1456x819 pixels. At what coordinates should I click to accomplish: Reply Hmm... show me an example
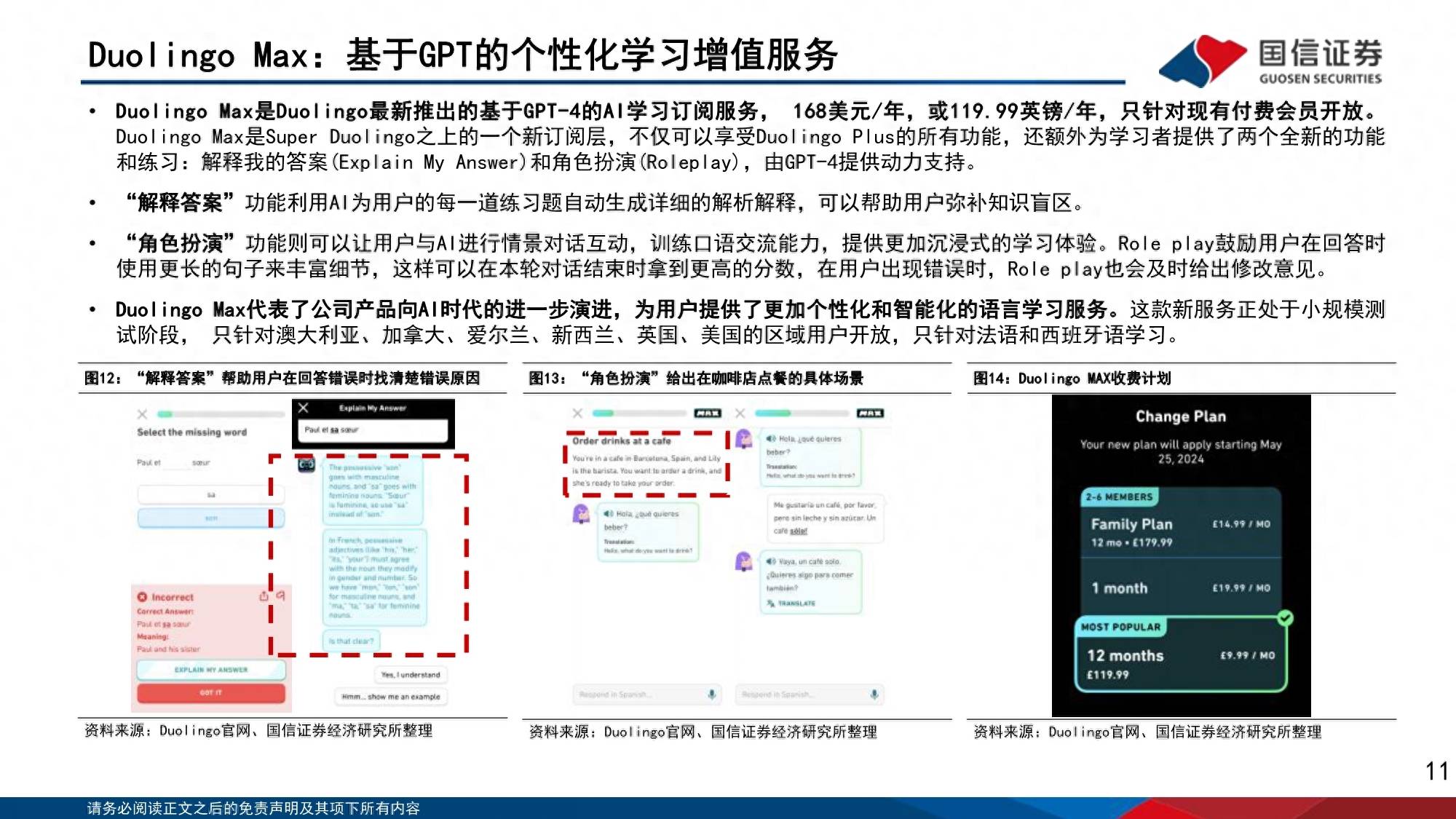pyautogui.click(x=391, y=697)
